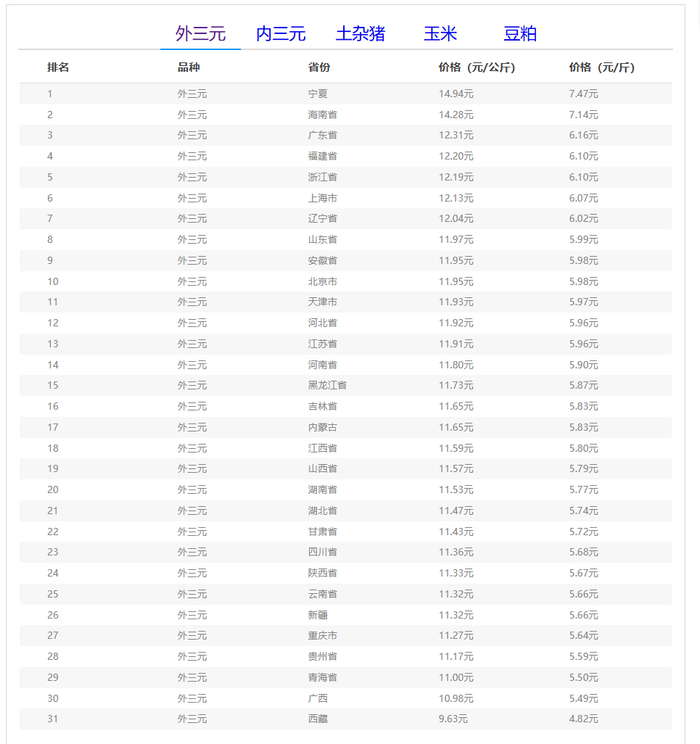Click the 排名 column header
Viewport: 700px width, 744px height.
(58, 67)
